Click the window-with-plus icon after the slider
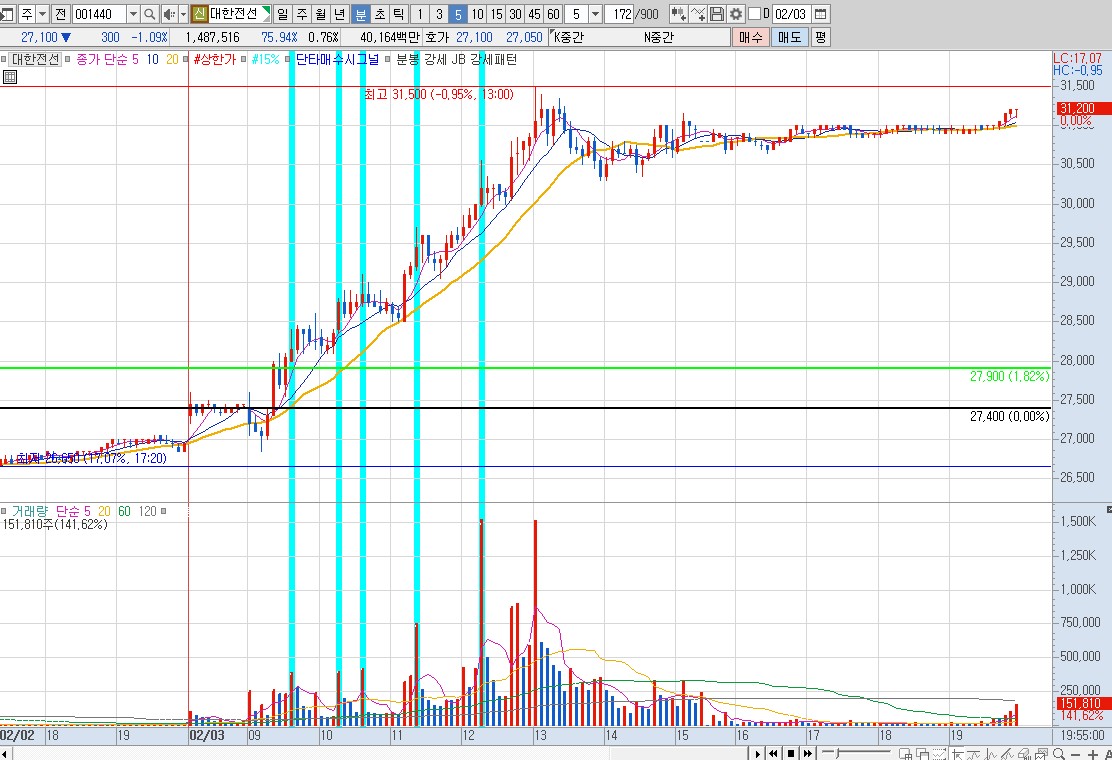This screenshot has width=1112, height=760. pyautogui.click(x=906, y=754)
